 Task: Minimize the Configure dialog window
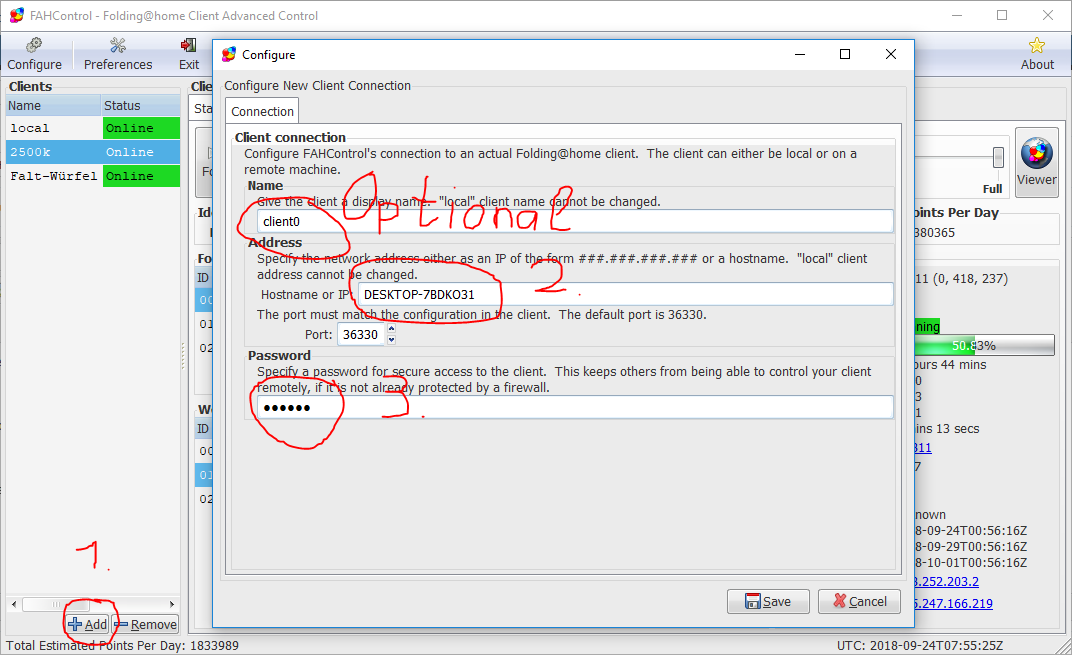[800, 54]
